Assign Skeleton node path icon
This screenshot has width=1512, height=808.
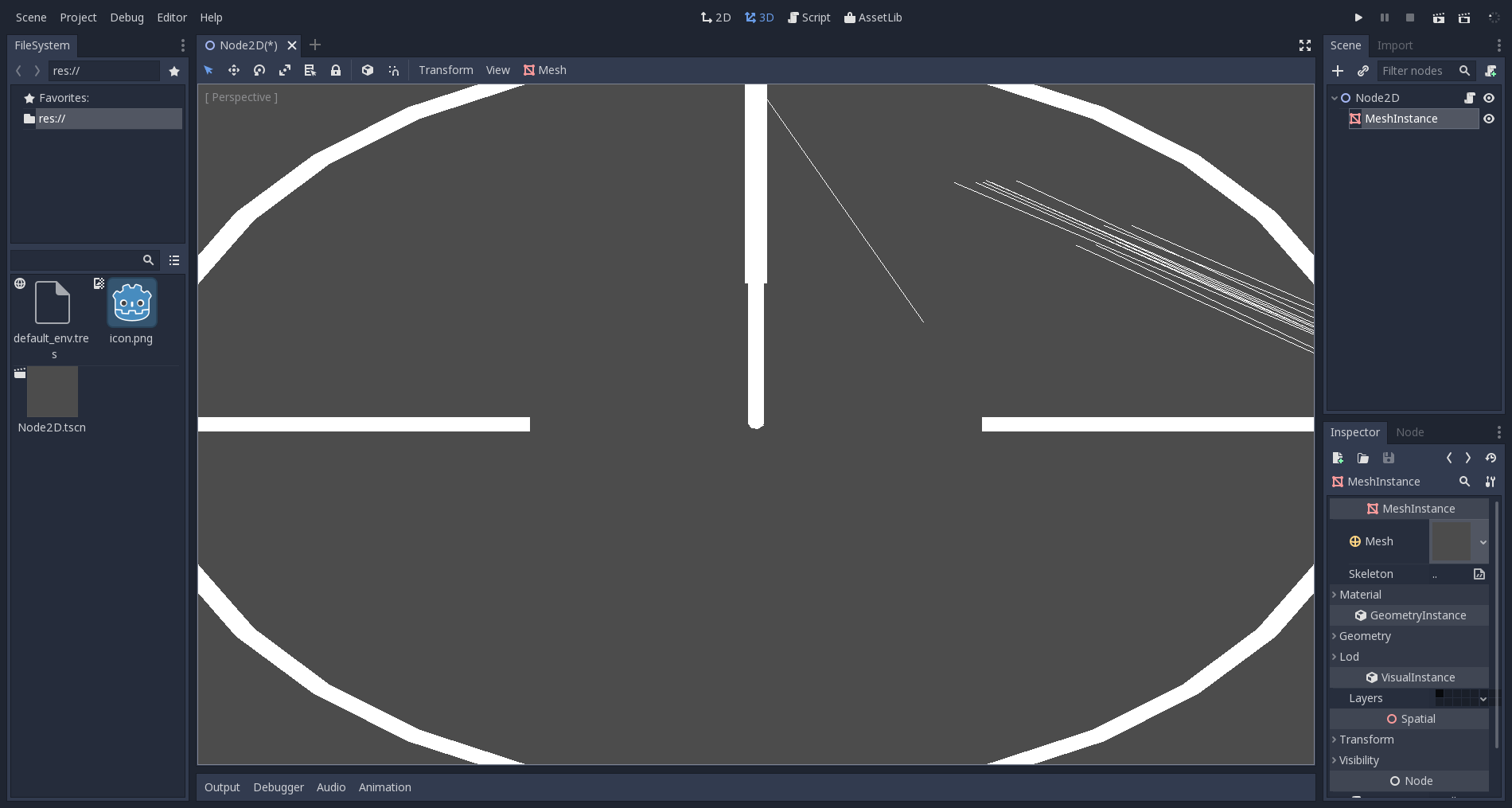click(x=1479, y=574)
